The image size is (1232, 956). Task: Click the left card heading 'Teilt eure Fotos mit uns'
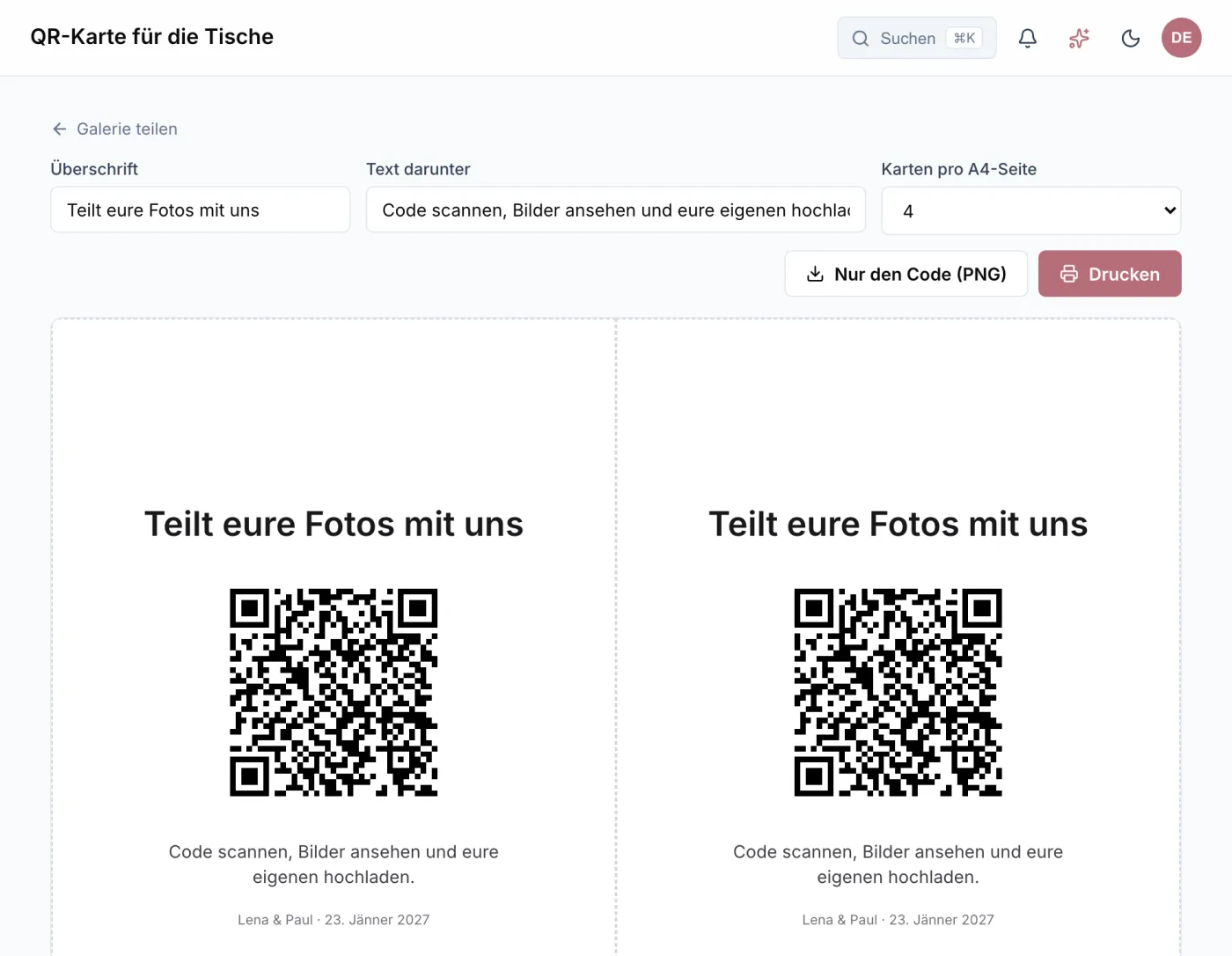click(334, 524)
